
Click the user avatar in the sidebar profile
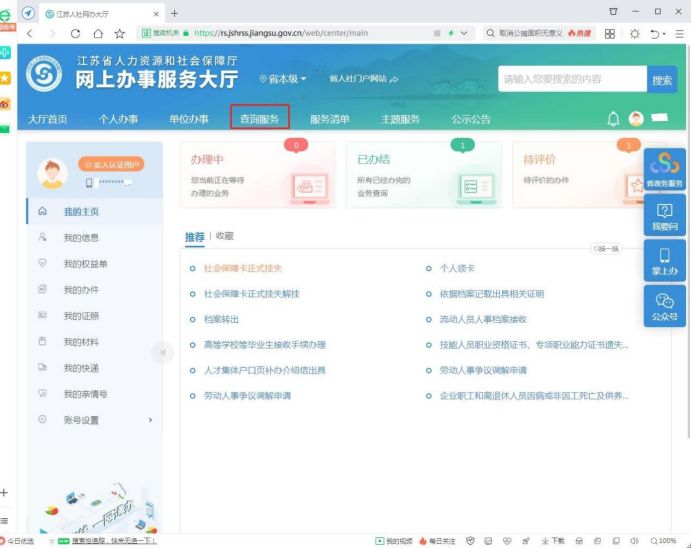pyautogui.click(x=52, y=174)
